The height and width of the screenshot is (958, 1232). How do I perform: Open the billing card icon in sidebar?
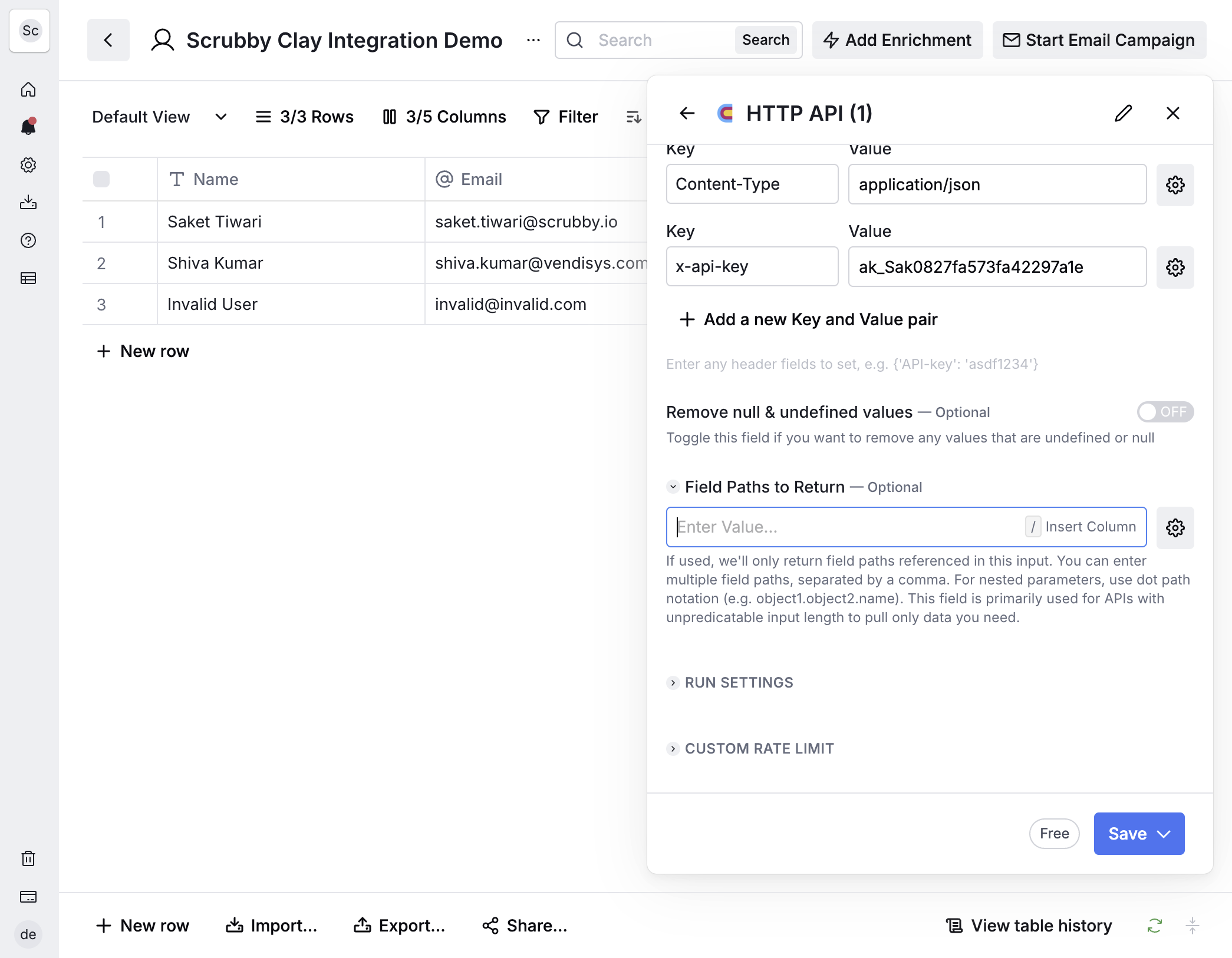[28, 897]
